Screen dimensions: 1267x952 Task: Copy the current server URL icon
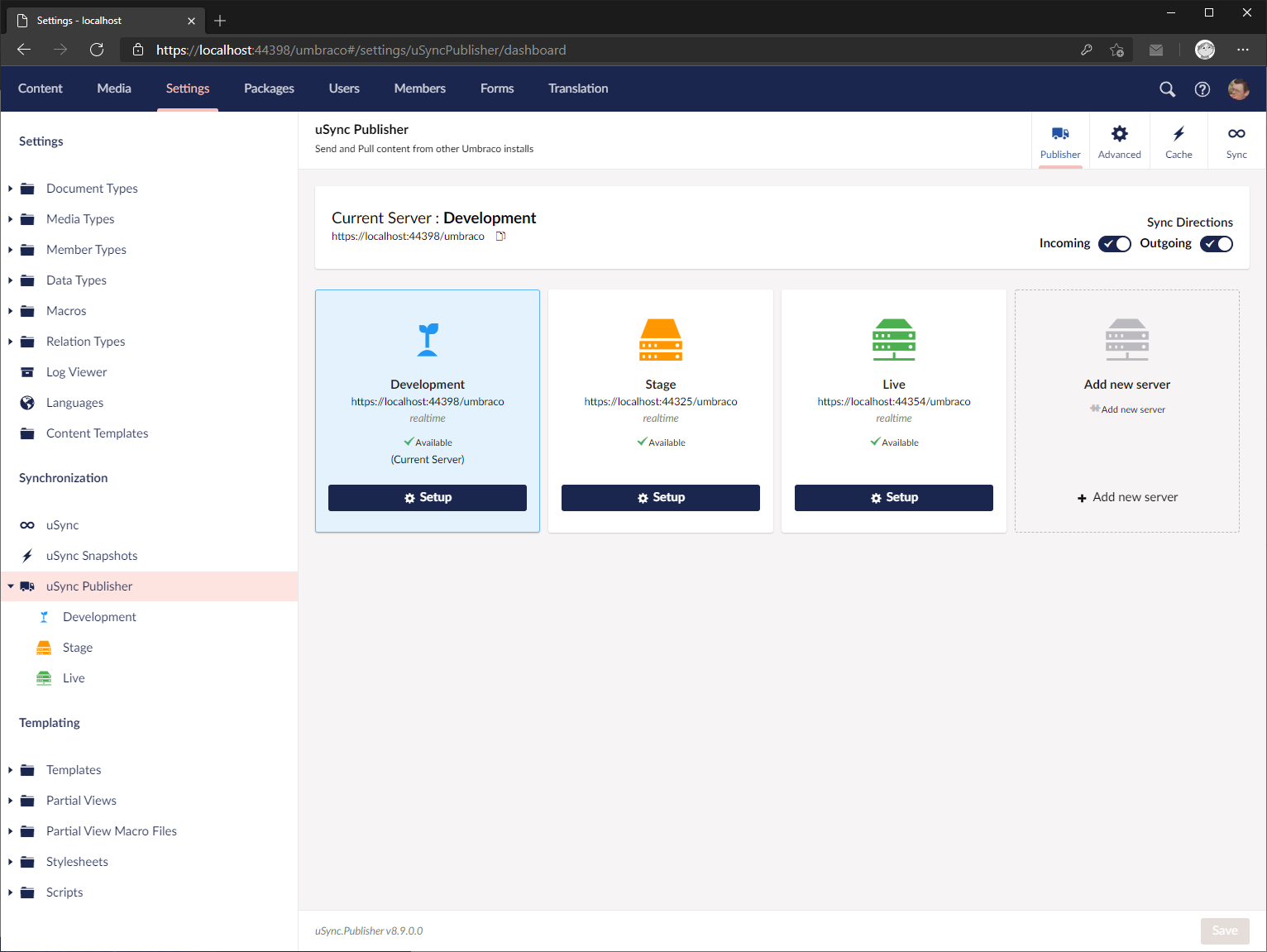tap(500, 237)
